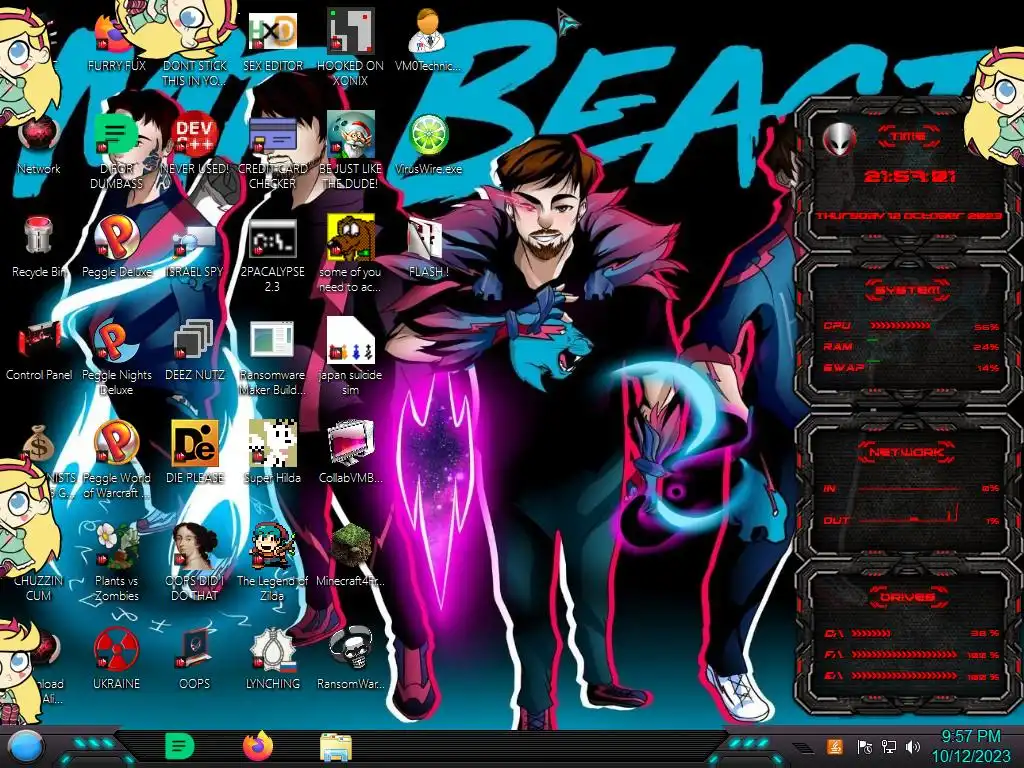Click the SWAP 14% value
This screenshot has height=768, width=1024.
(x=989, y=368)
